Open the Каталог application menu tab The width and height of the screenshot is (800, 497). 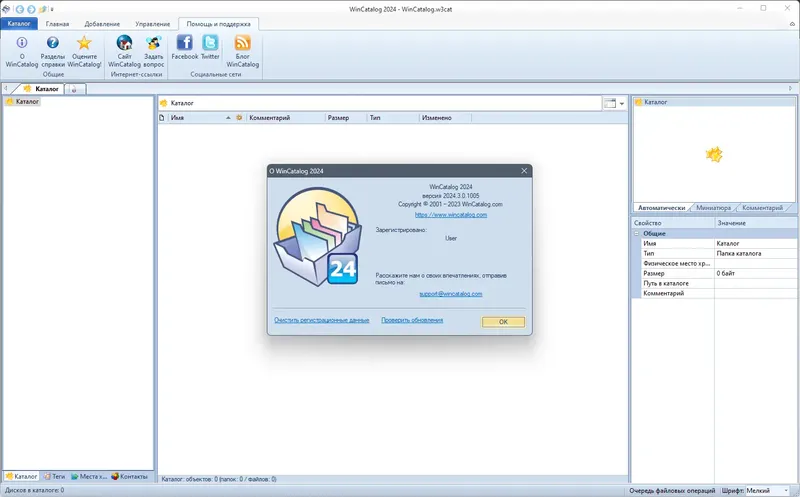19,23
